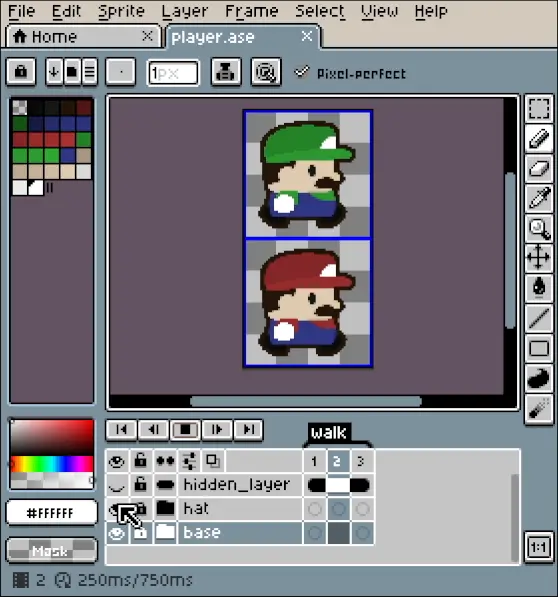Toggle all layers lock in timeline header
The height and width of the screenshot is (597, 558).
click(140, 461)
